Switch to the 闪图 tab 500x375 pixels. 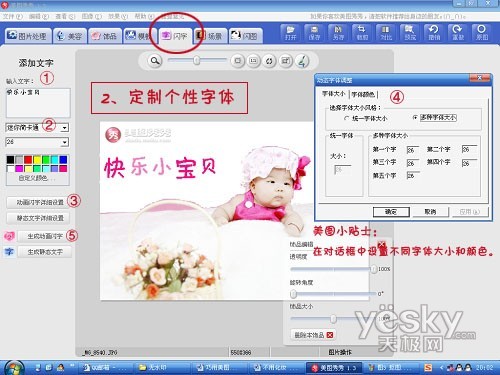click(245, 36)
